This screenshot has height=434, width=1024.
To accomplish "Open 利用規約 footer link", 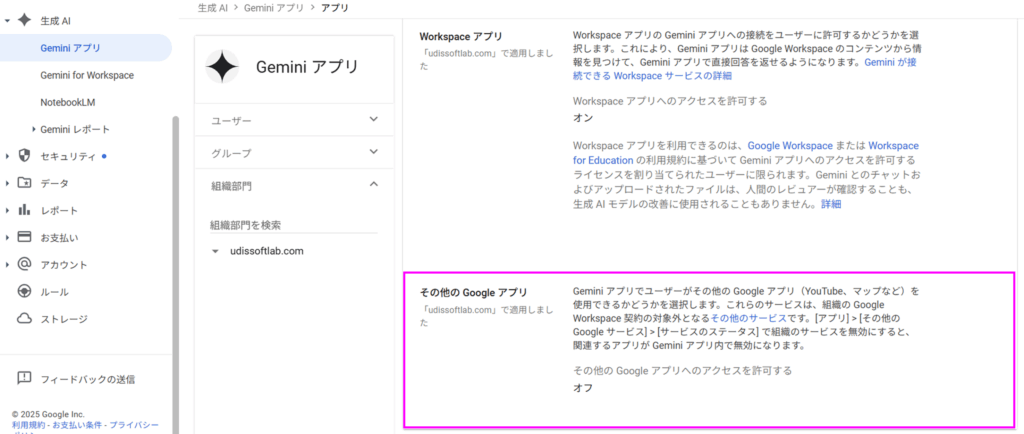I will (28, 425).
